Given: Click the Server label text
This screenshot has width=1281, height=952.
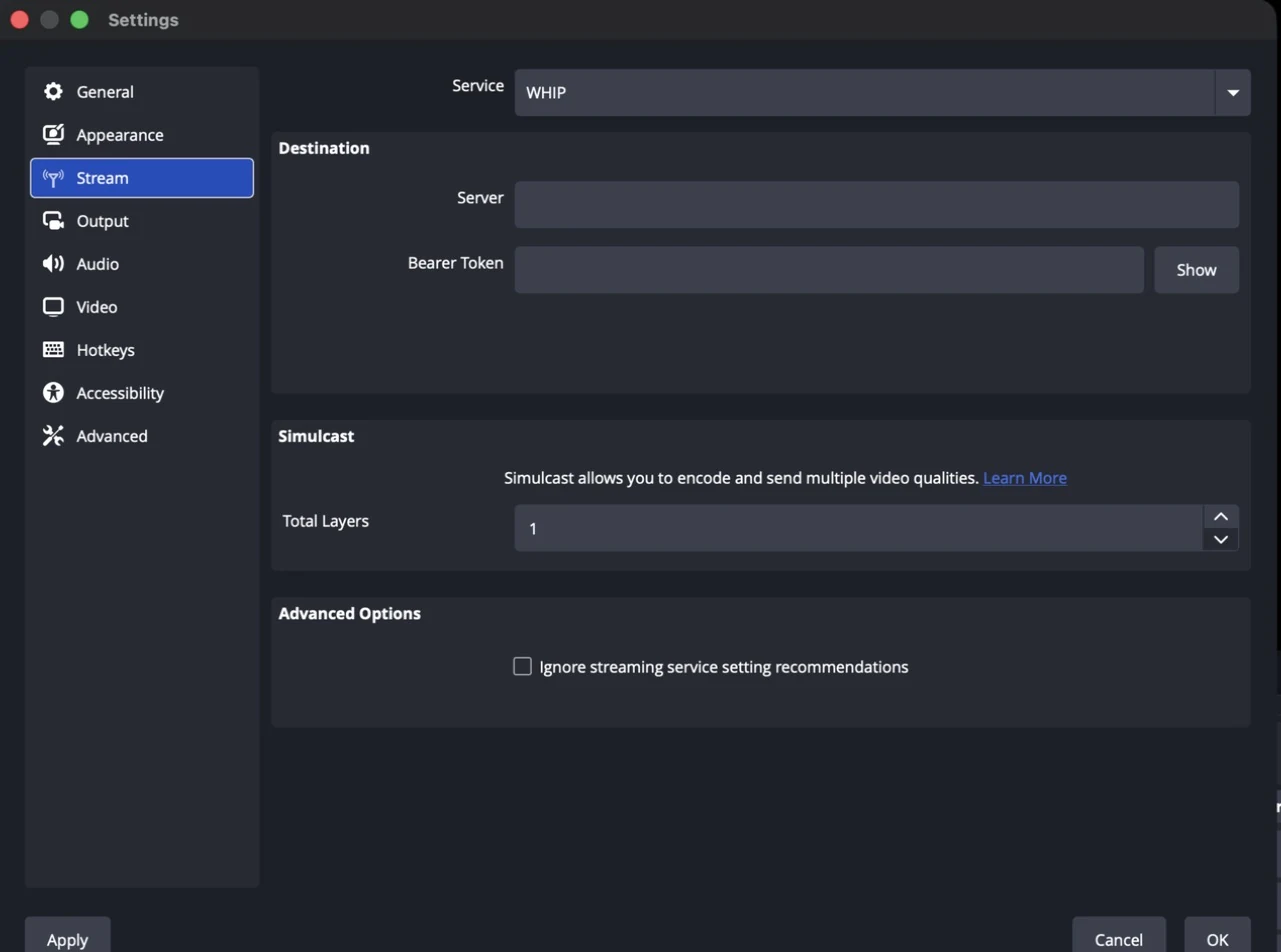Looking at the screenshot, I should coord(480,198).
